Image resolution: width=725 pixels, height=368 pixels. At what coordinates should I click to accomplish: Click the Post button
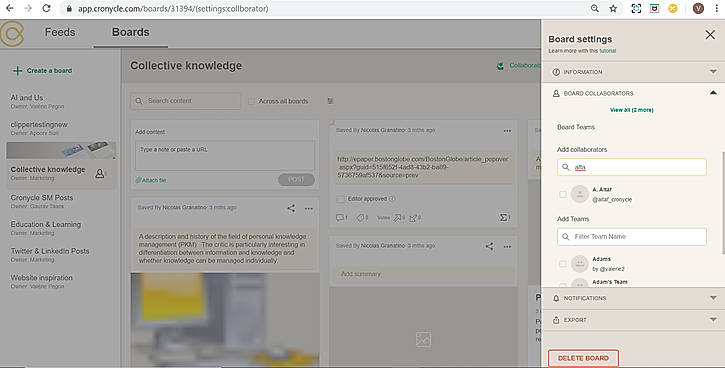coord(296,179)
